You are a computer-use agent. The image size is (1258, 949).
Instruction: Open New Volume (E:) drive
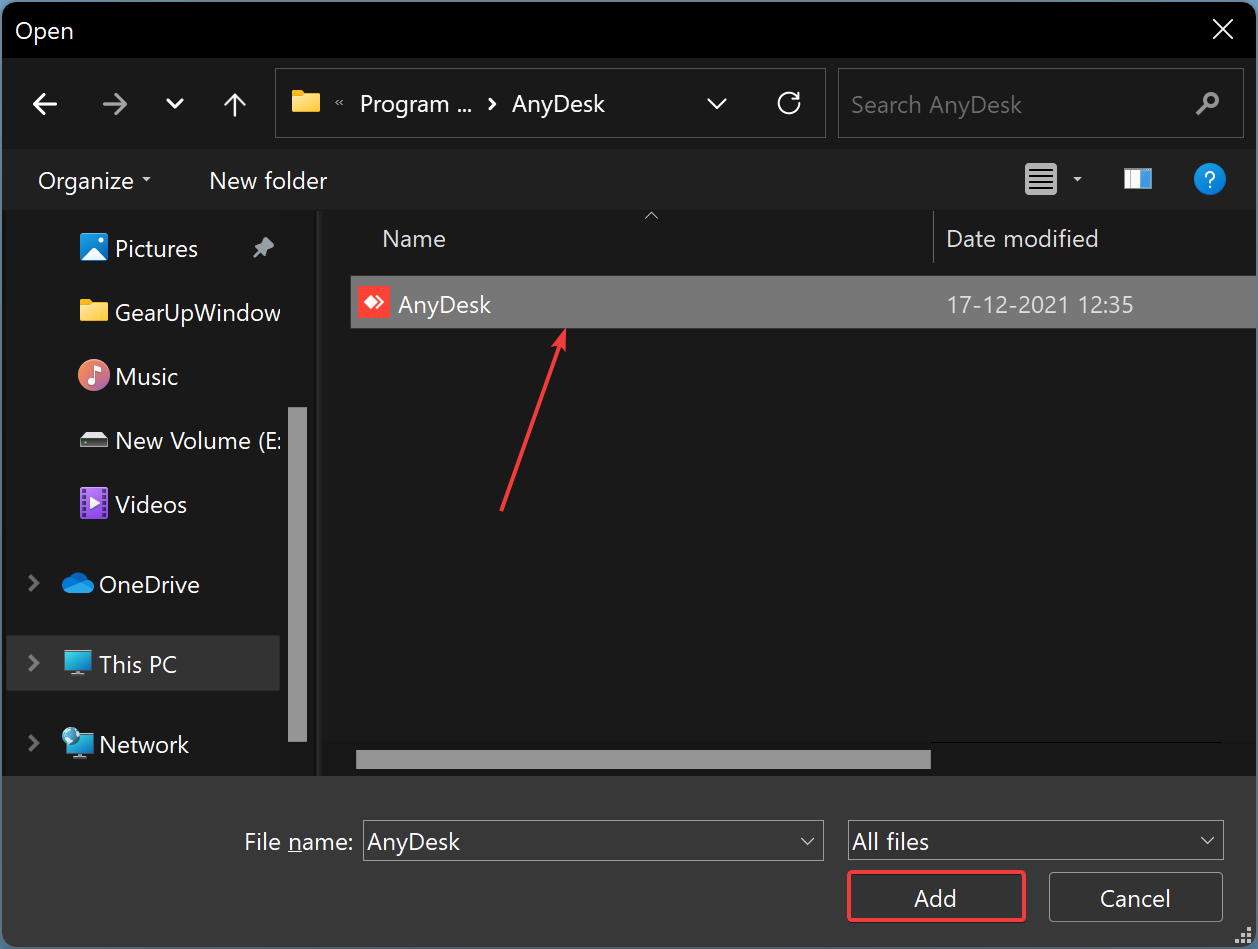[x=180, y=440]
